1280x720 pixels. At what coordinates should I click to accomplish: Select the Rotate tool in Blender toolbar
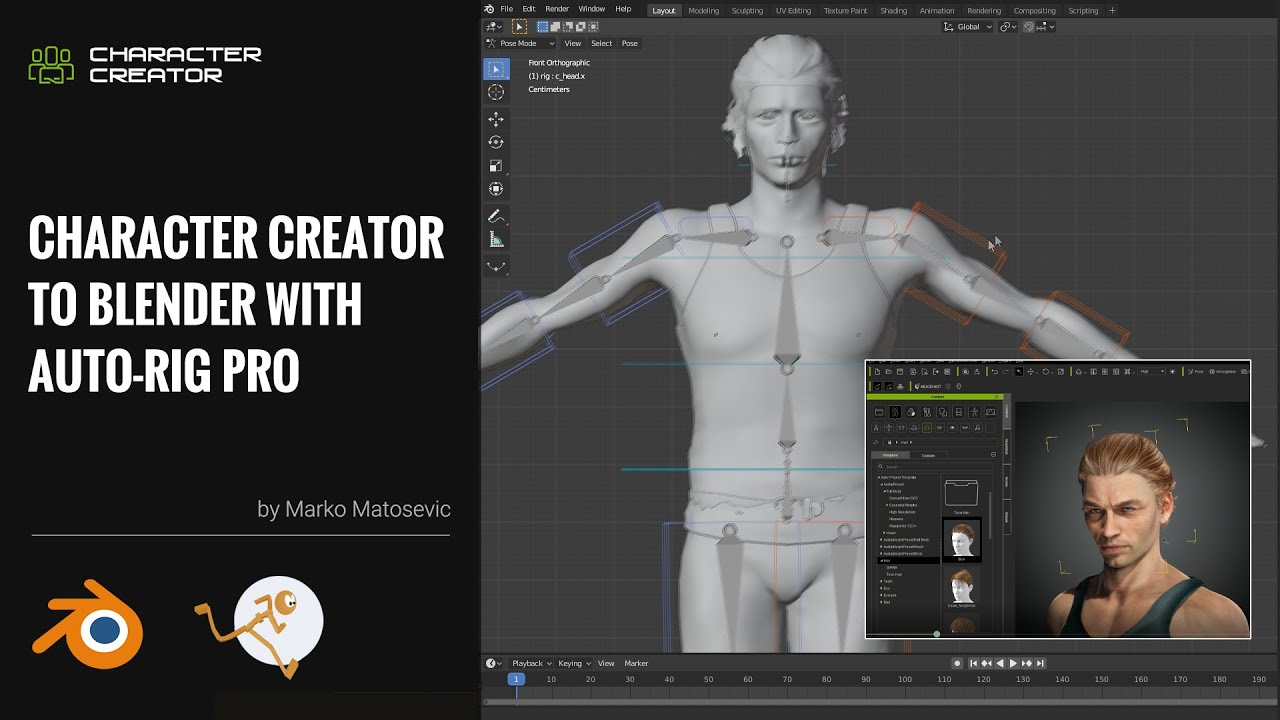[496, 142]
